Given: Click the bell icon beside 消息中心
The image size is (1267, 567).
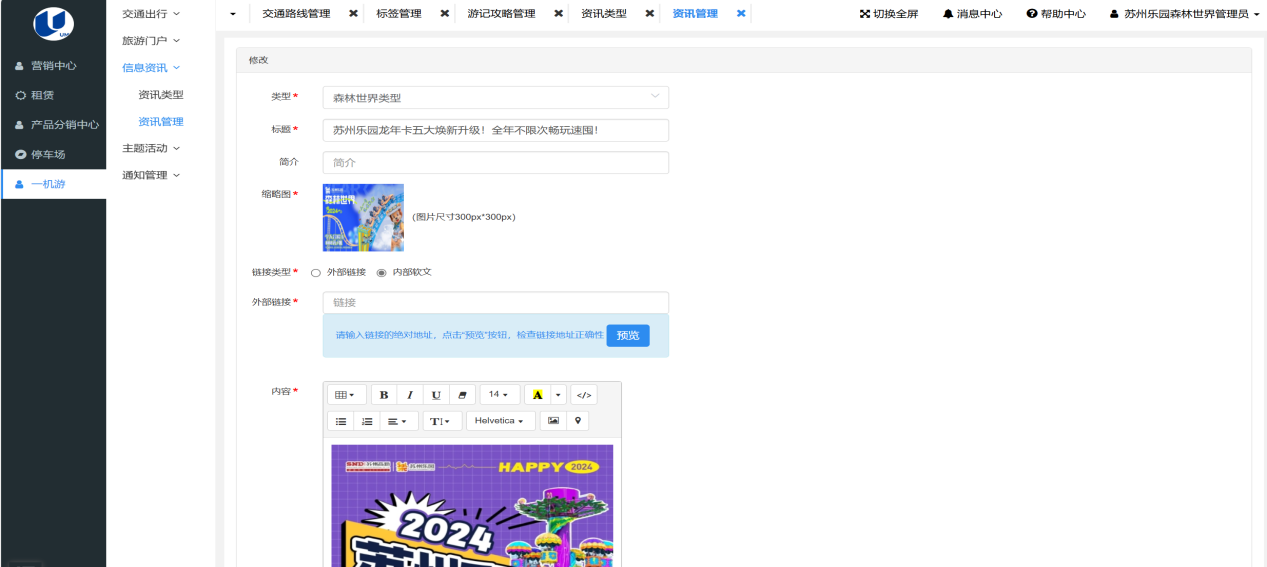Looking at the screenshot, I should click(948, 14).
